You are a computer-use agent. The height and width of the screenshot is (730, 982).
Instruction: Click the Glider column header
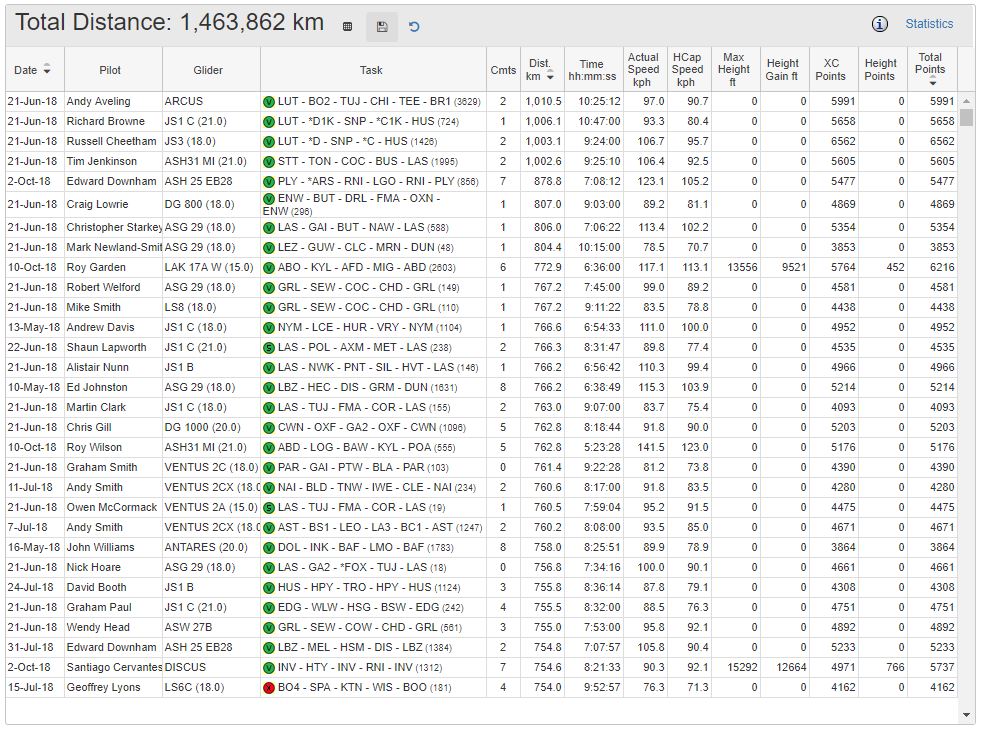208,70
